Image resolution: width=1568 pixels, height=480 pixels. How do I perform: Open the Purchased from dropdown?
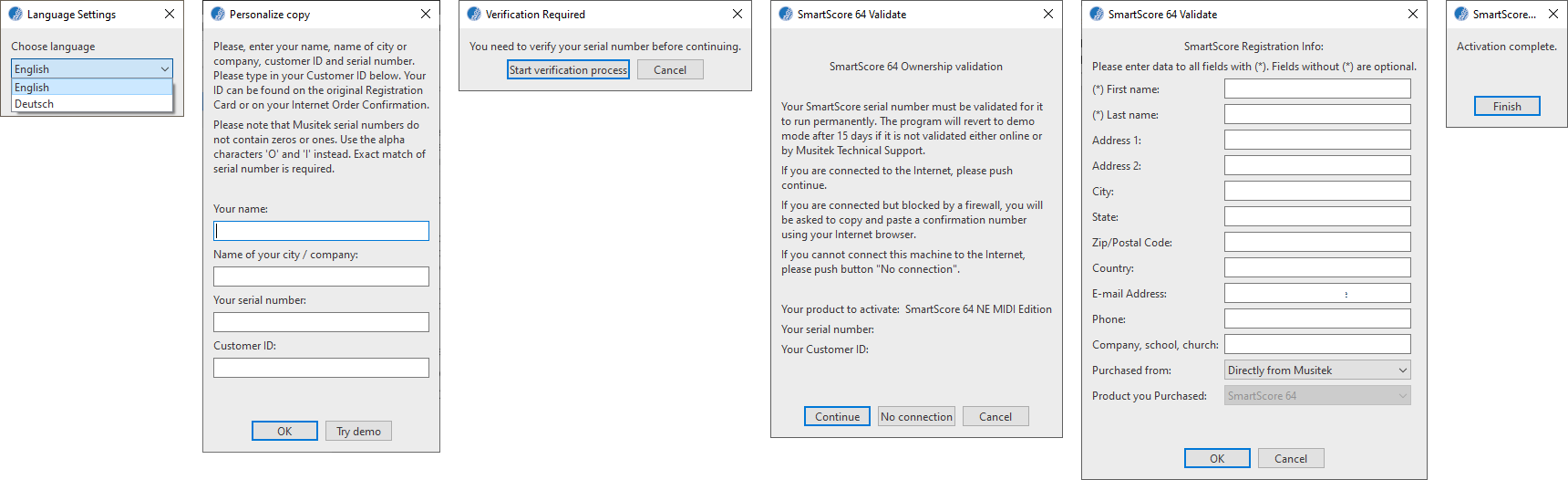point(1317,370)
